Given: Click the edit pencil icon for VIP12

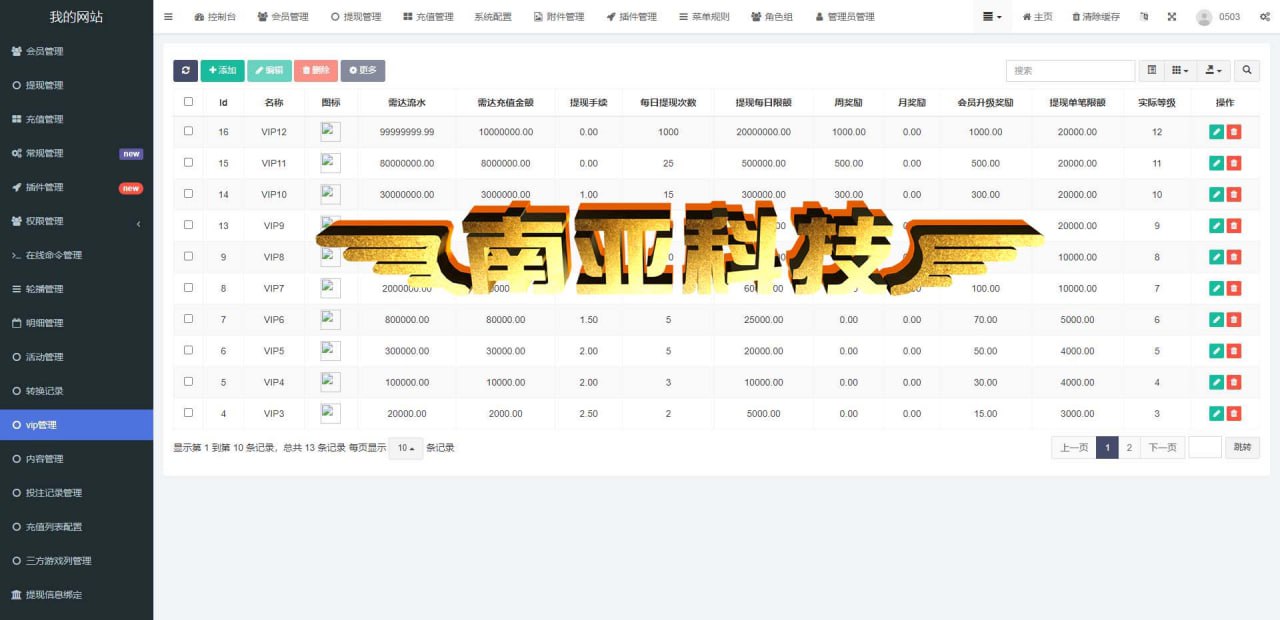Looking at the screenshot, I should pos(1216,132).
